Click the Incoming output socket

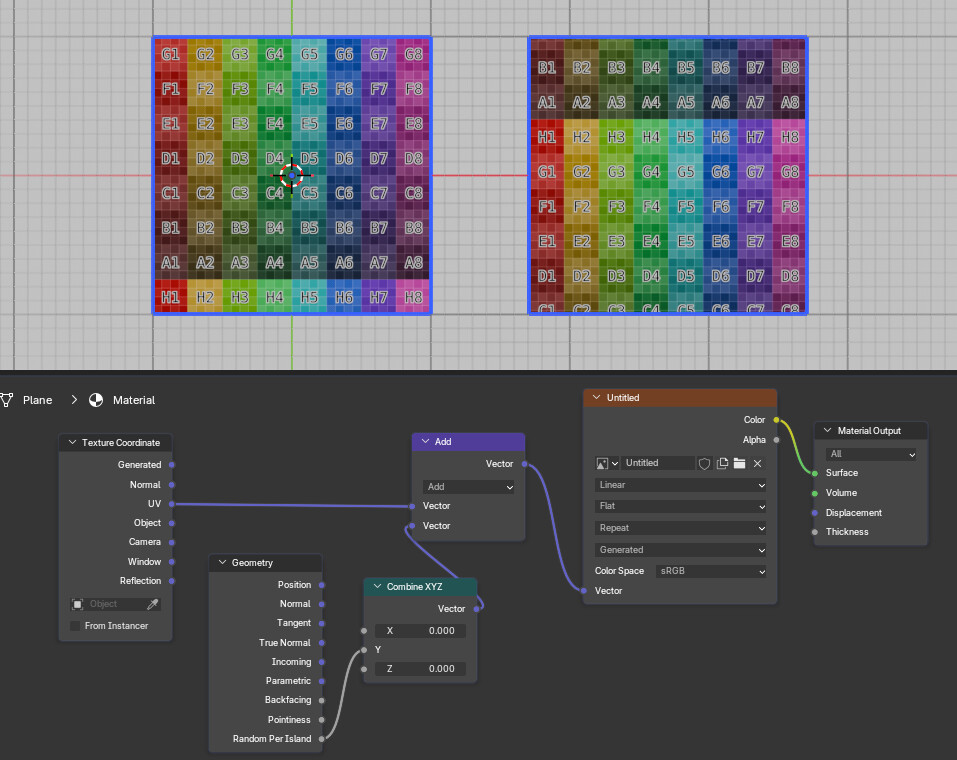point(322,662)
